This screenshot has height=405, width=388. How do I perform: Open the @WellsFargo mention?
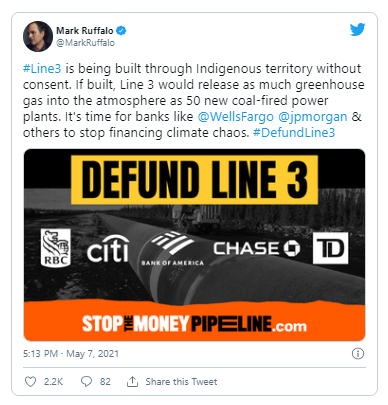235,117
